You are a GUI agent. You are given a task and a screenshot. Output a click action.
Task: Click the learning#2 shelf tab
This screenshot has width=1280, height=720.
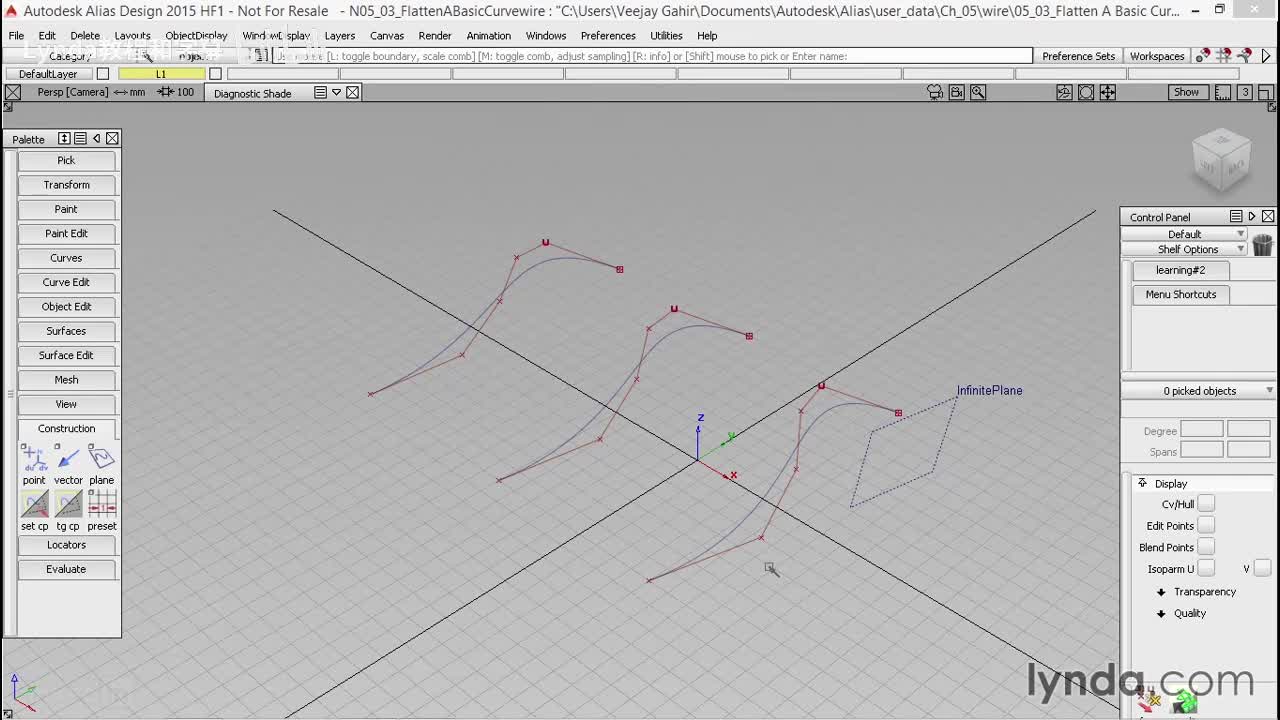pyautogui.click(x=1180, y=270)
